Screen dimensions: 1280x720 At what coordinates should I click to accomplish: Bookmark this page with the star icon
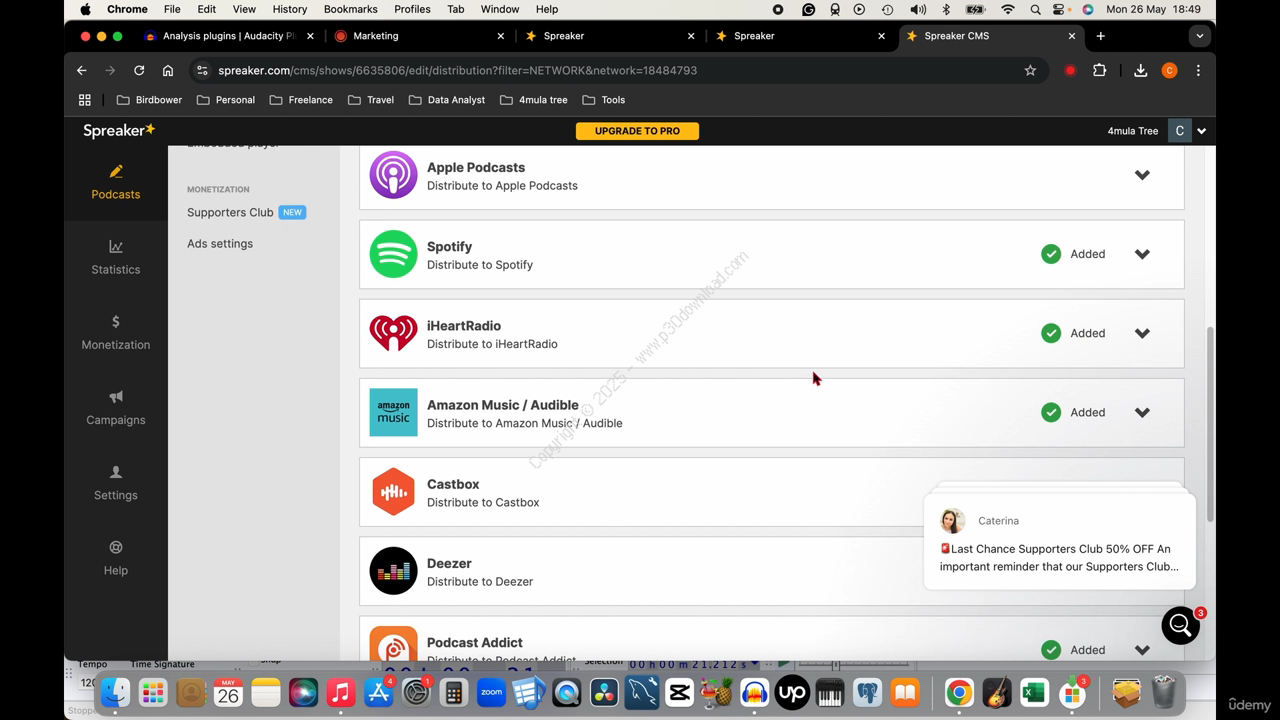click(x=1030, y=70)
